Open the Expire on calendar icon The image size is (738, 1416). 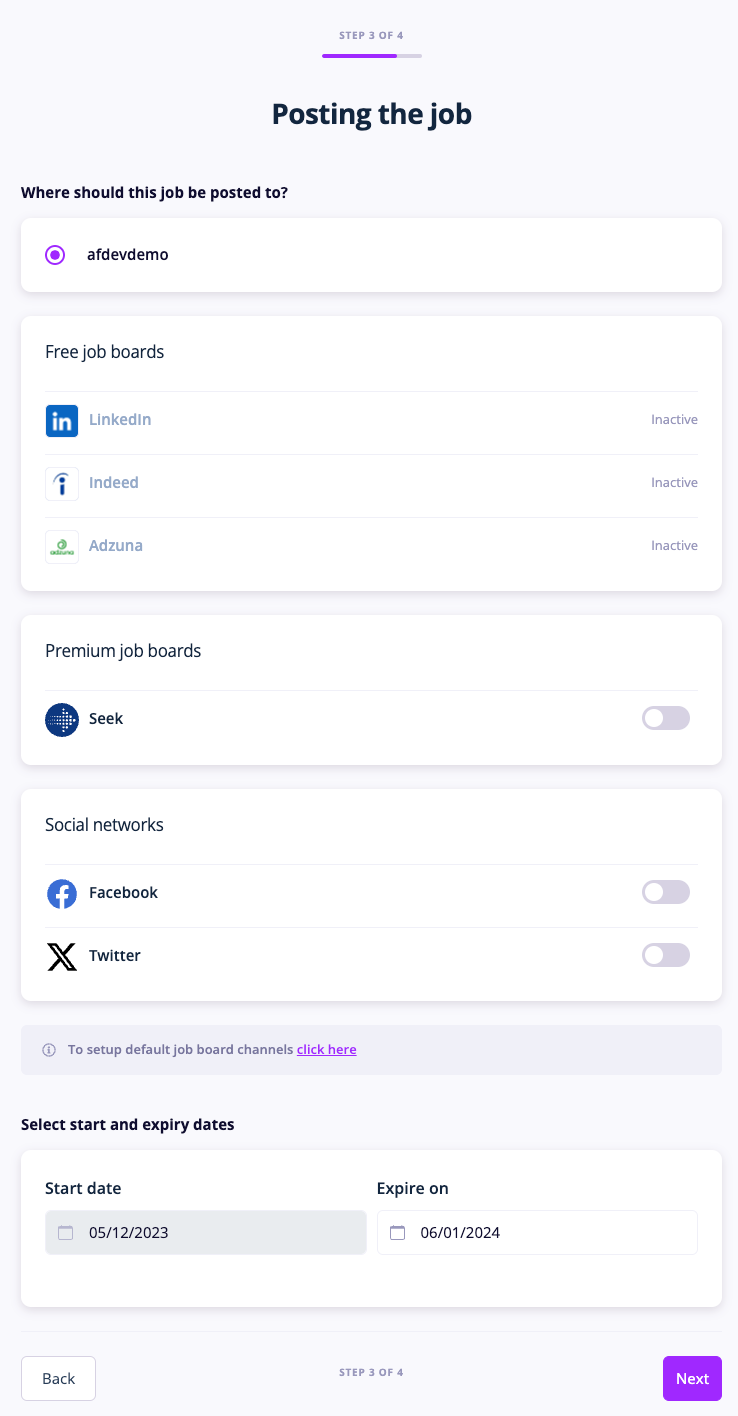[x=397, y=1233]
